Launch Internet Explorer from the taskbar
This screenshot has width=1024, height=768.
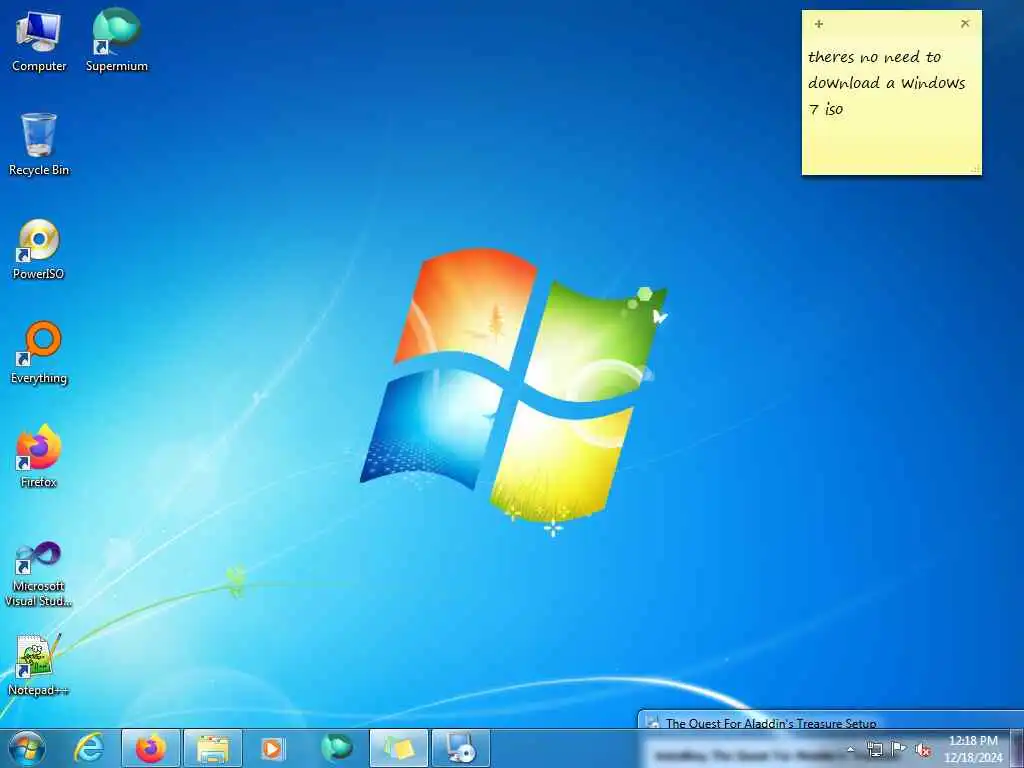[89, 748]
